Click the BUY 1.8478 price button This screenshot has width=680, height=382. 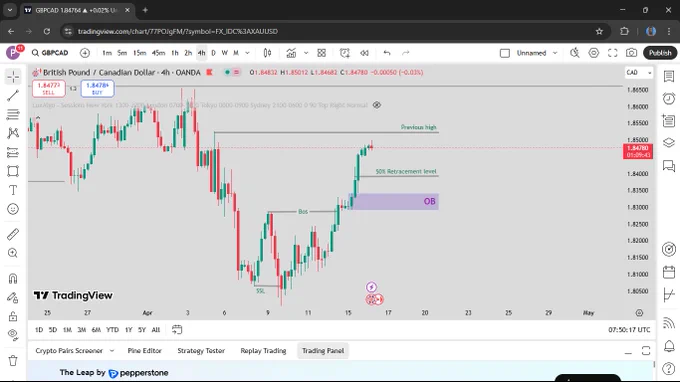pyautogui.click(x=97, y=88)
